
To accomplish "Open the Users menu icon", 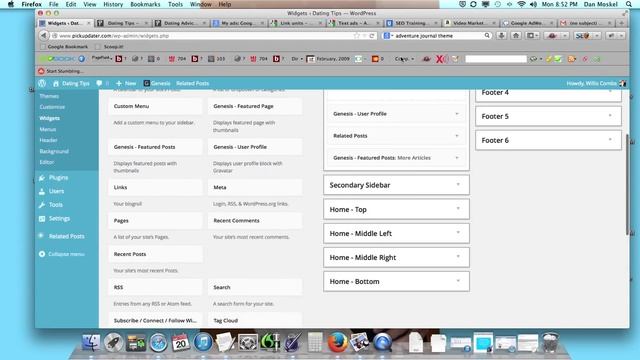I will (42, 191).
